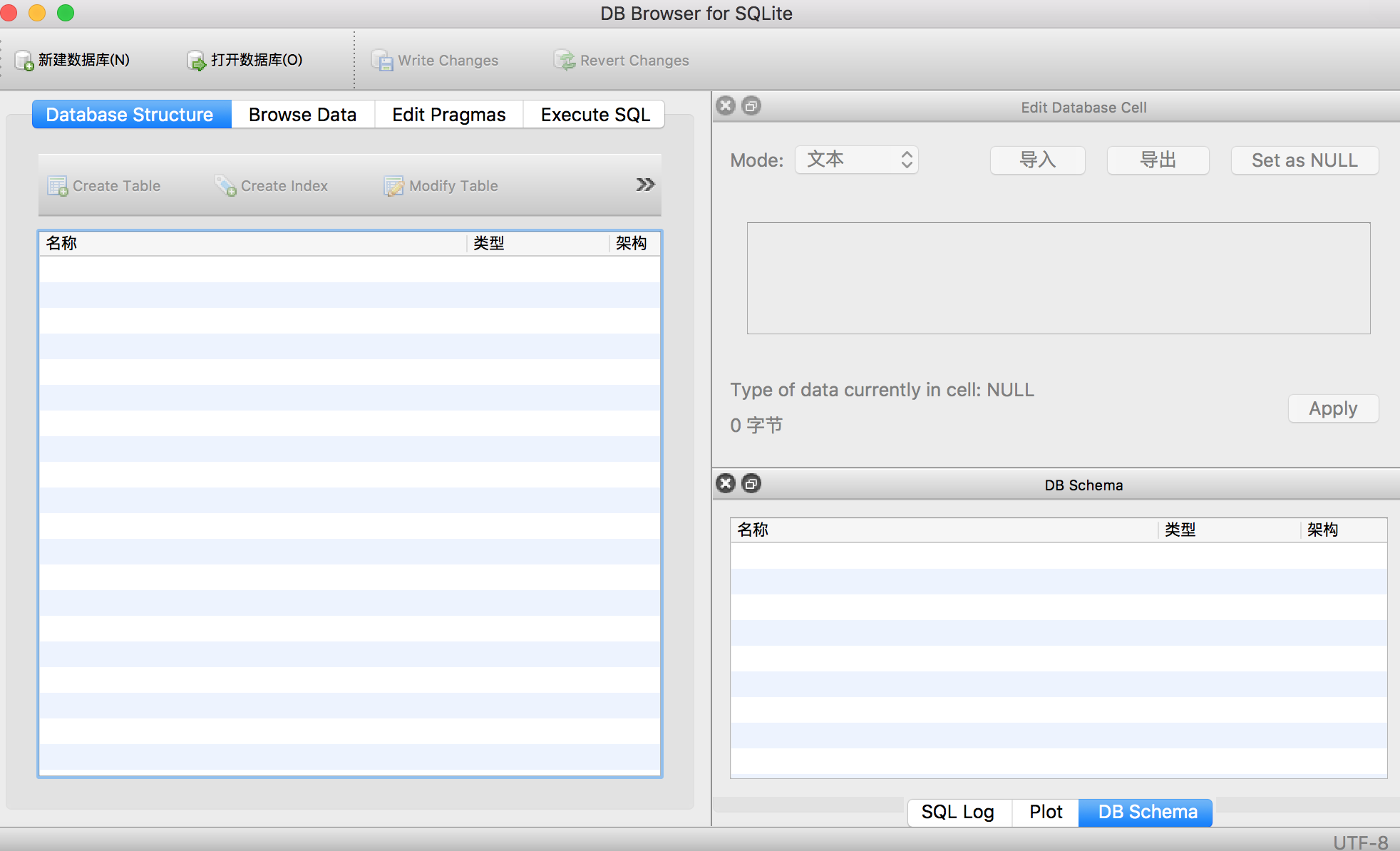The width and height of the screenshot is (1400, 851).
Task: Click the Create Table icon
Action: coord(58,186)
